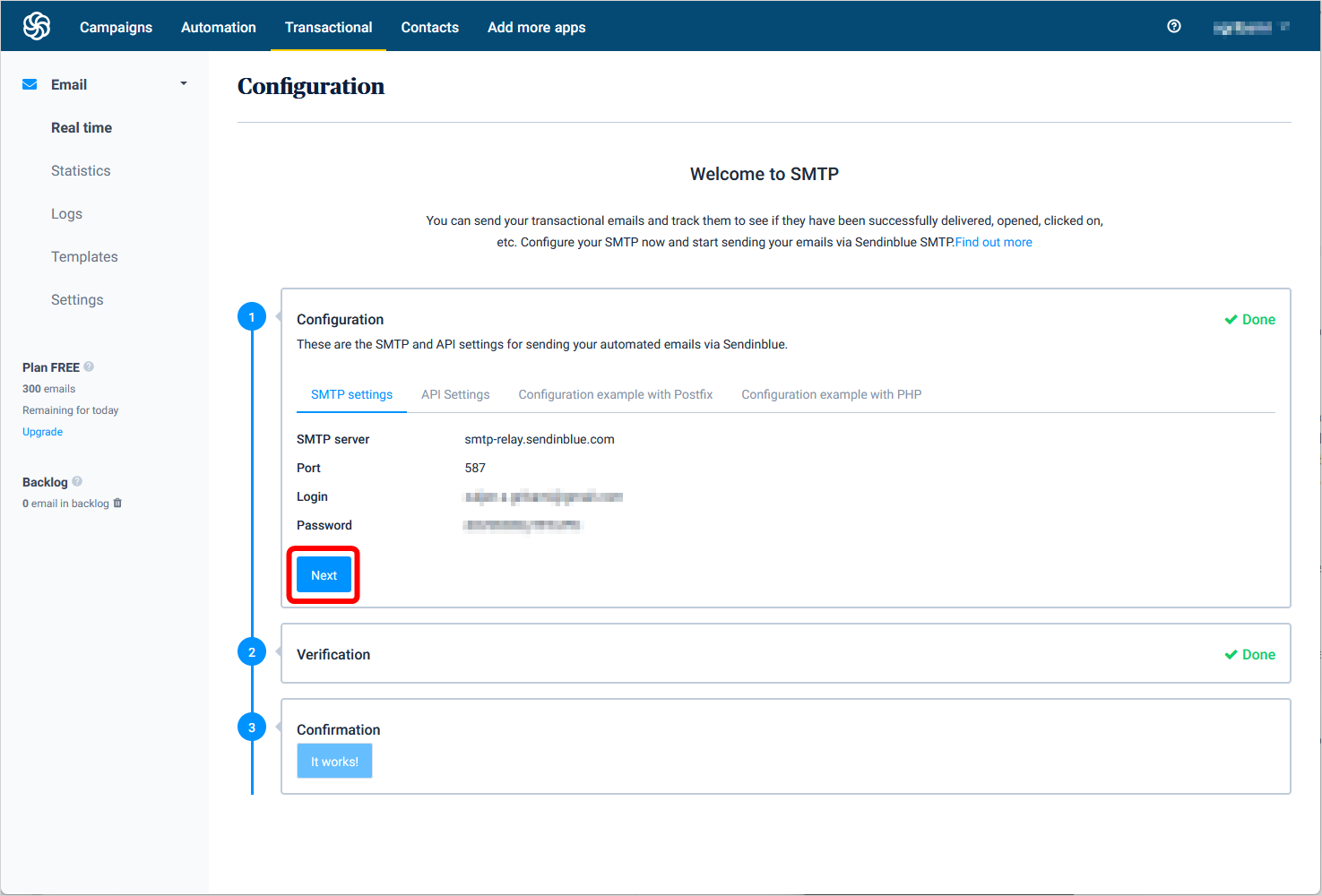Select the Transactional menu item

pos(329,27)
